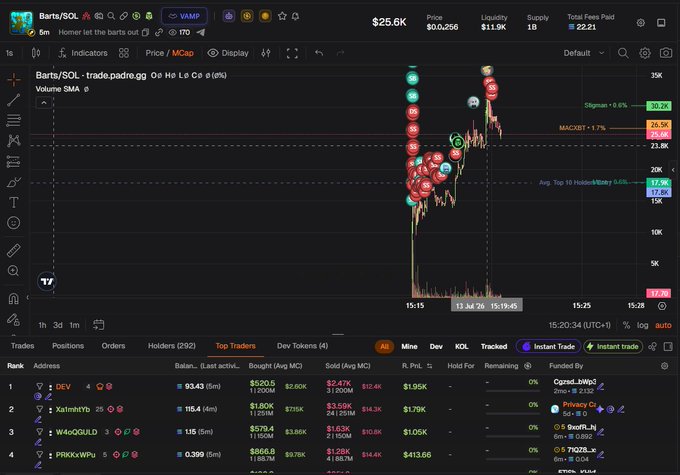The height and width of the screenshot is (475, 680).
Task: Open the chart settings gear
Action: coord(645,53)
